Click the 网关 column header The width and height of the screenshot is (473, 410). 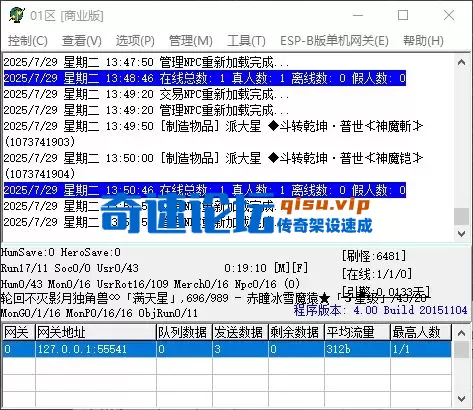coord(18,332)
